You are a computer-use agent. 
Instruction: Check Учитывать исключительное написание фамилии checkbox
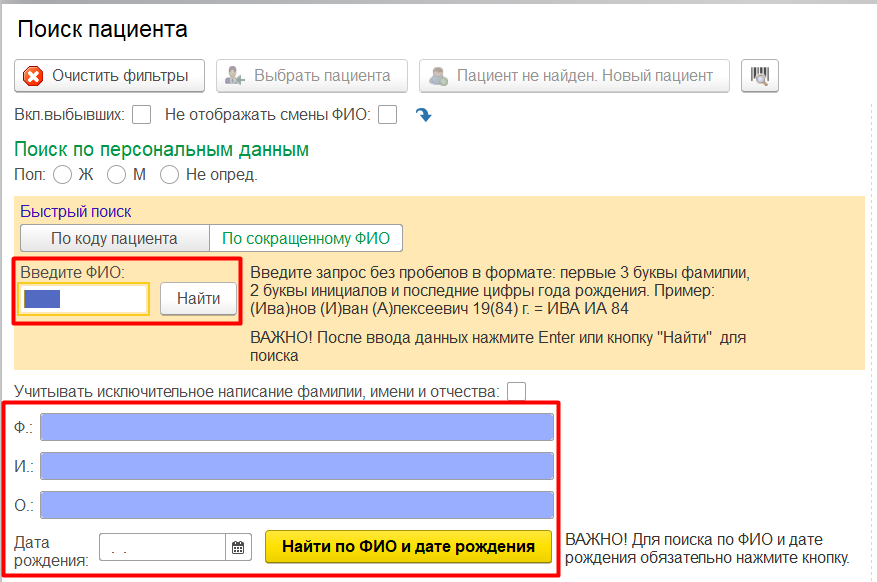tap(517, 391)
